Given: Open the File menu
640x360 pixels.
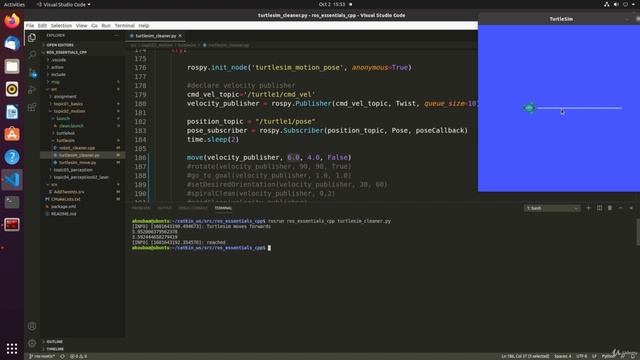Looking at the screenshot, I should [30, 25].
